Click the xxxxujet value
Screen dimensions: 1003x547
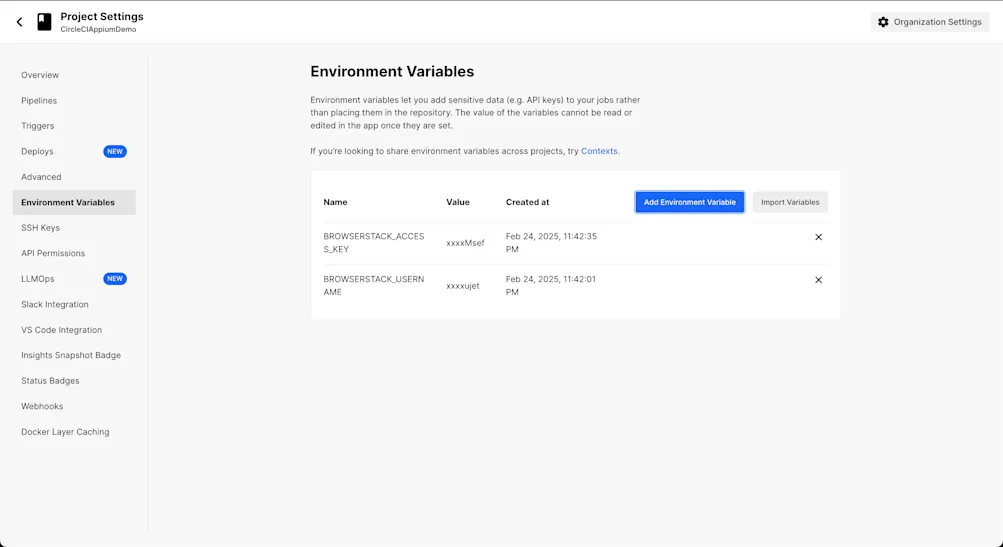pyautogui.click(x=463, y=286)
